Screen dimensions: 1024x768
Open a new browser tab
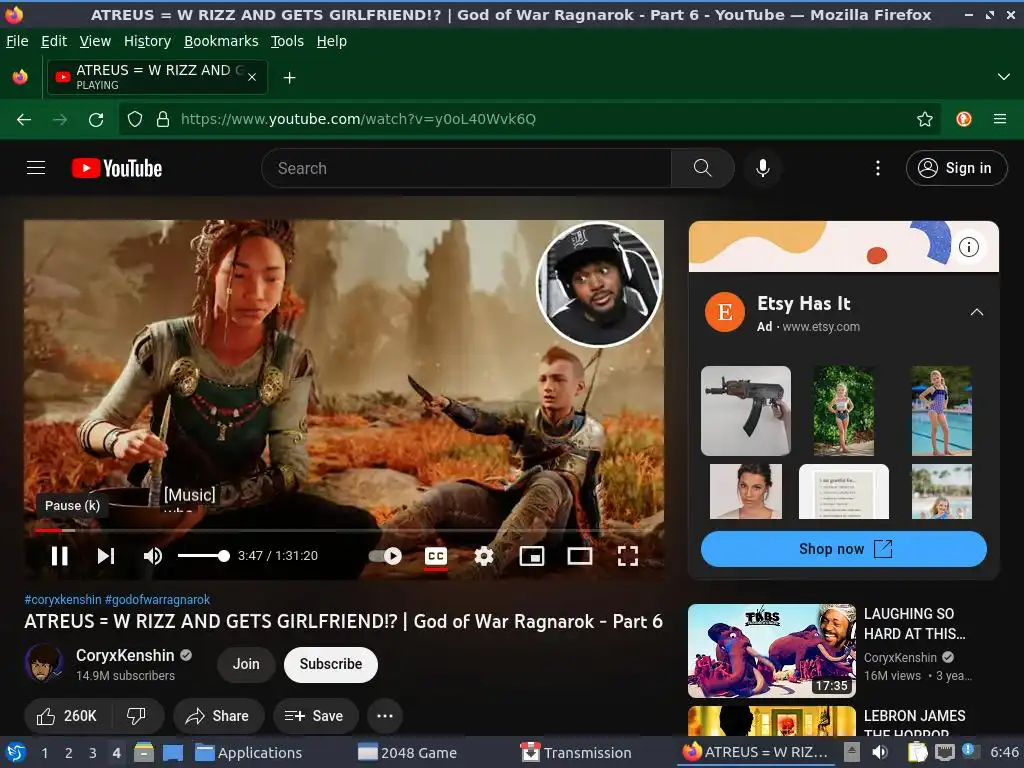(289, 78)
